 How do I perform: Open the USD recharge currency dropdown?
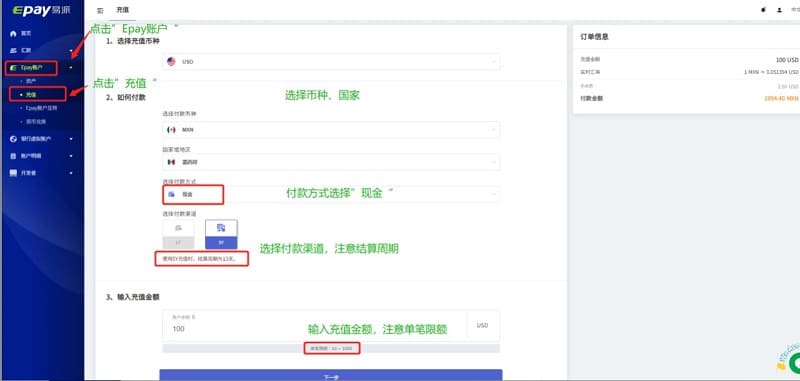click(331, 62)
